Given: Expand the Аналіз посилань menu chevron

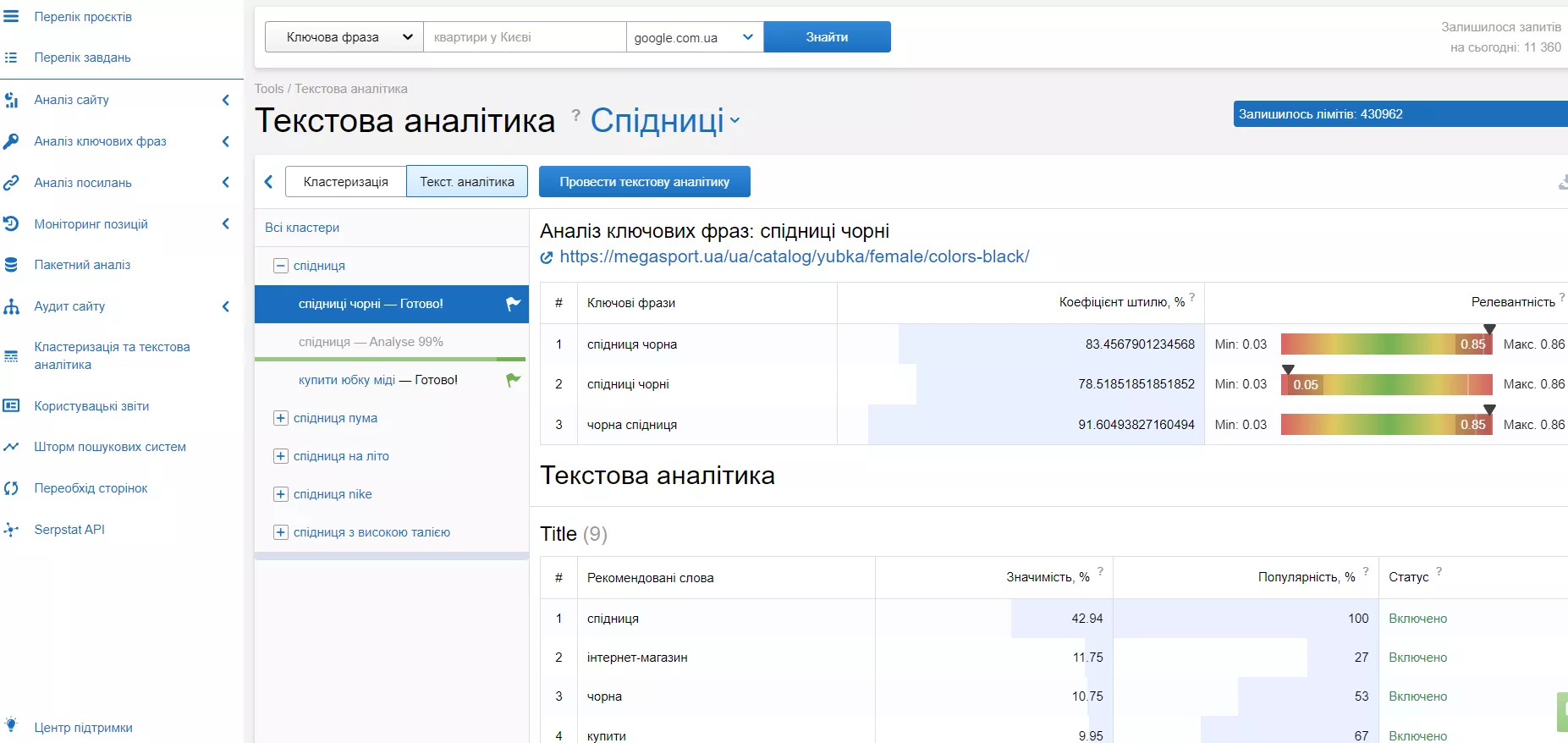Looking at the screenshot, I should [x=226, y=183].
